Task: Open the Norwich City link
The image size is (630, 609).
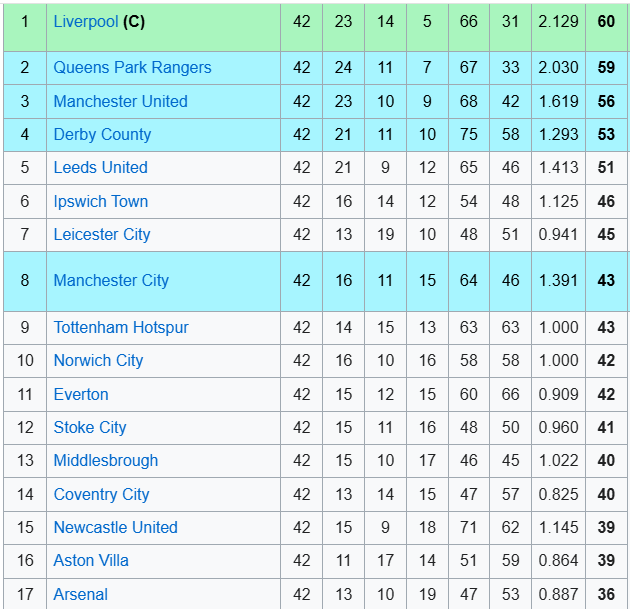Action: [98, 361]
